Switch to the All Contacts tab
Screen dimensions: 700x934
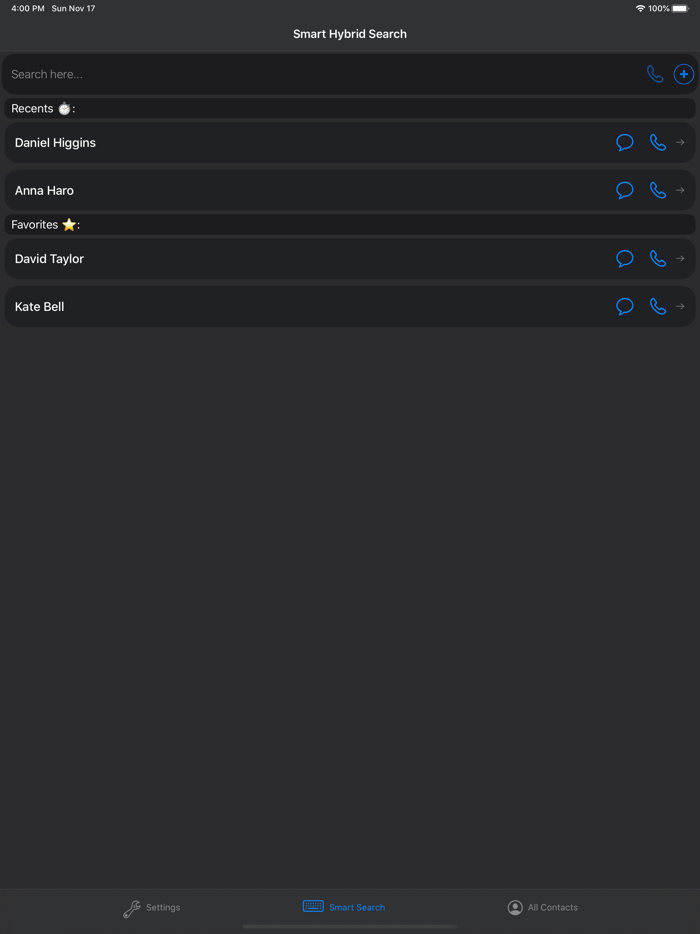543,907
